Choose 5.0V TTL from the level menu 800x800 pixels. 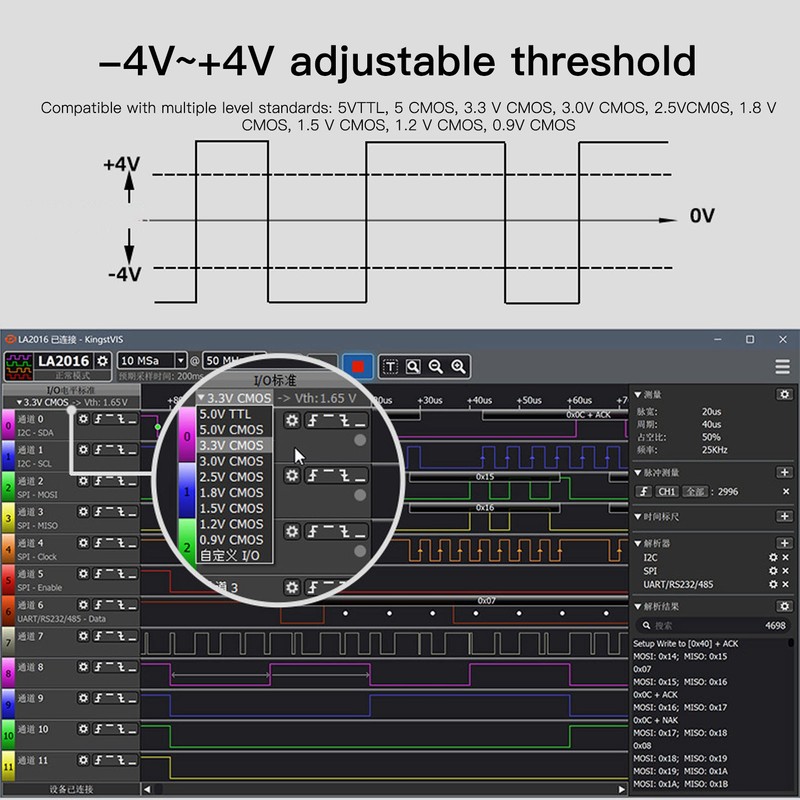coord(223,414)
